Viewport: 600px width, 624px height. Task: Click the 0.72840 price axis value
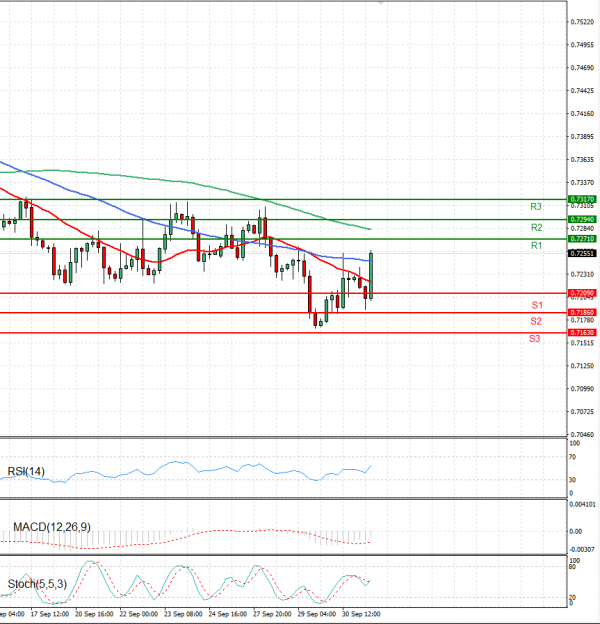pos(582,228)
